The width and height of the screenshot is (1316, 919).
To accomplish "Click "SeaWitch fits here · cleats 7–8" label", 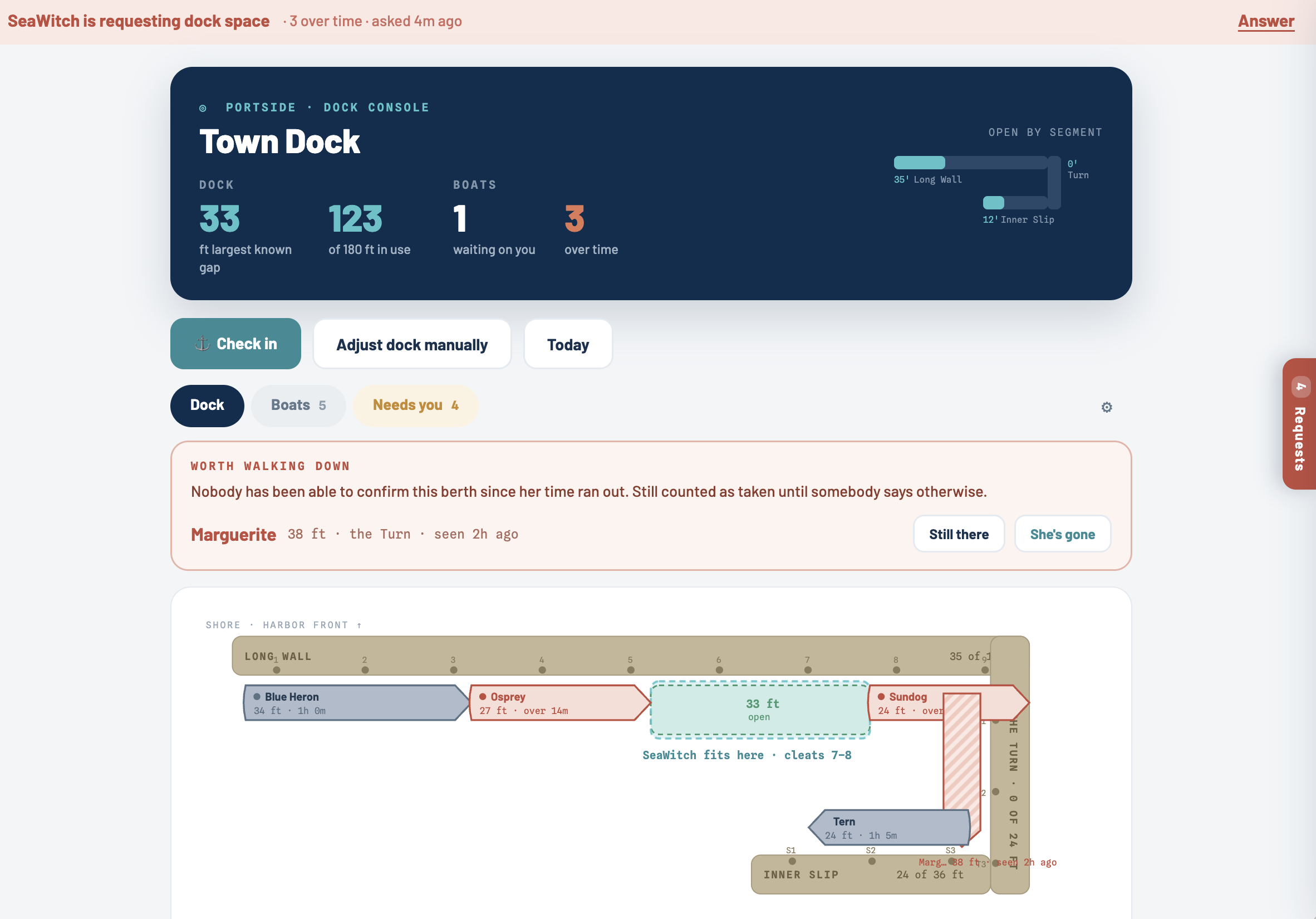I will (x=747, y=755).
